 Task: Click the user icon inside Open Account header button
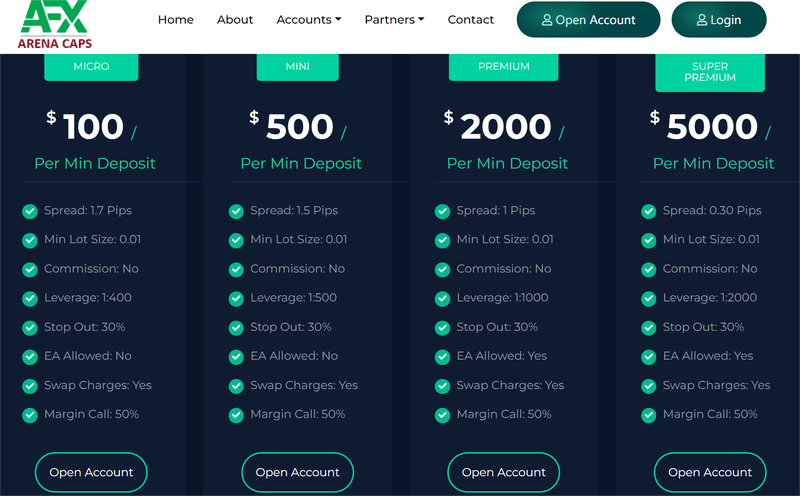tap(547, 20)
